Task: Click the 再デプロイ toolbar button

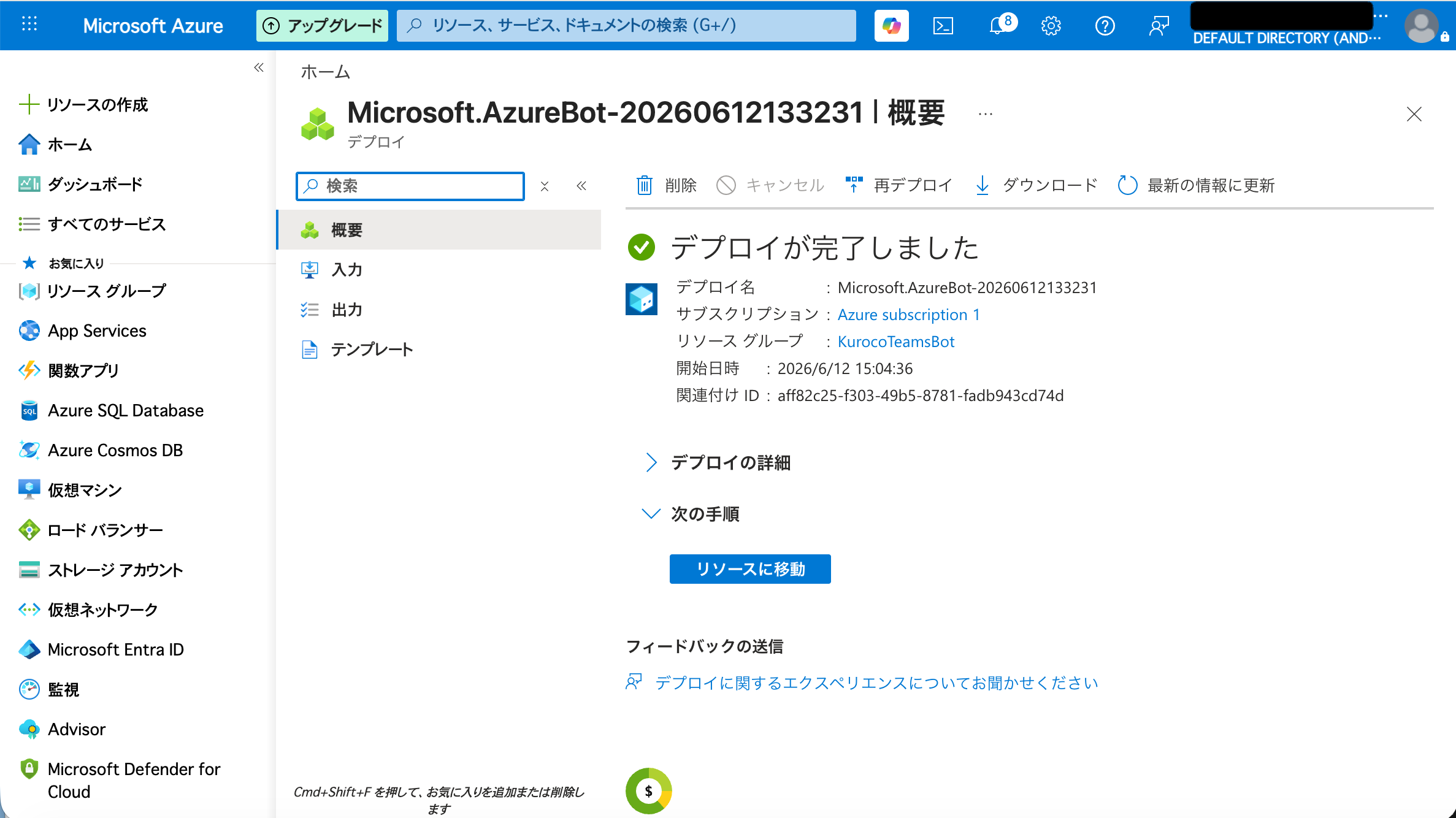Action: pos(899,185)
